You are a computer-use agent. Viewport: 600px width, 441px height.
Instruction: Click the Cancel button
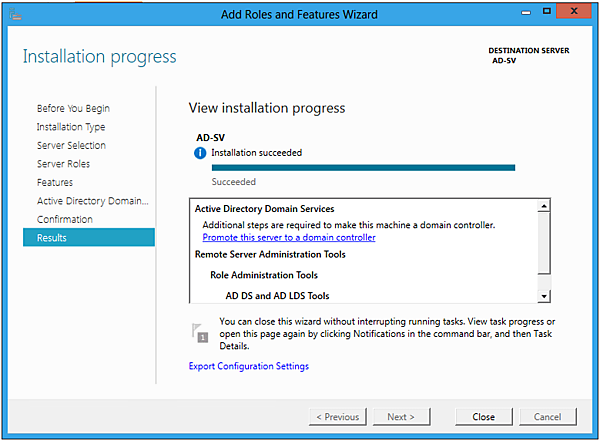[547, 416]
